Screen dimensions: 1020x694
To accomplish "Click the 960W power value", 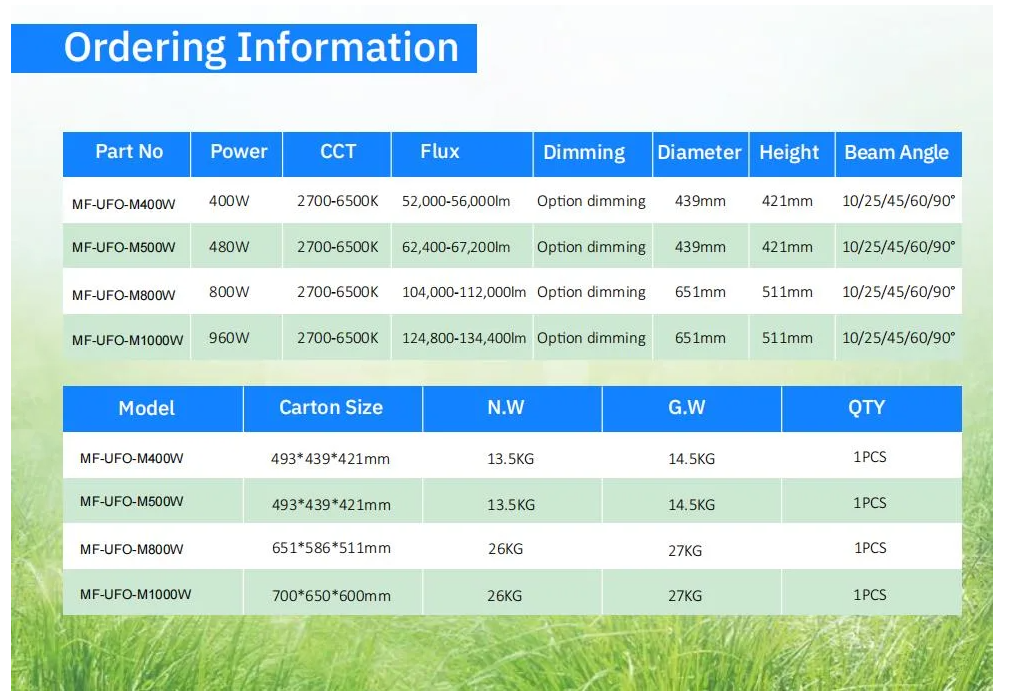I will pyautogui.click(x=229, y=338).
